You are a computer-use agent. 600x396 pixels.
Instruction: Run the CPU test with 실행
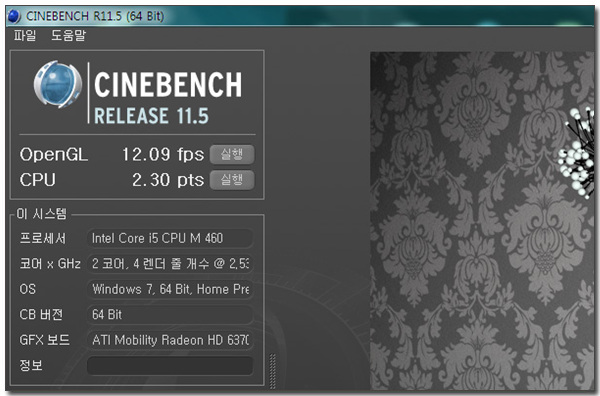232,180
